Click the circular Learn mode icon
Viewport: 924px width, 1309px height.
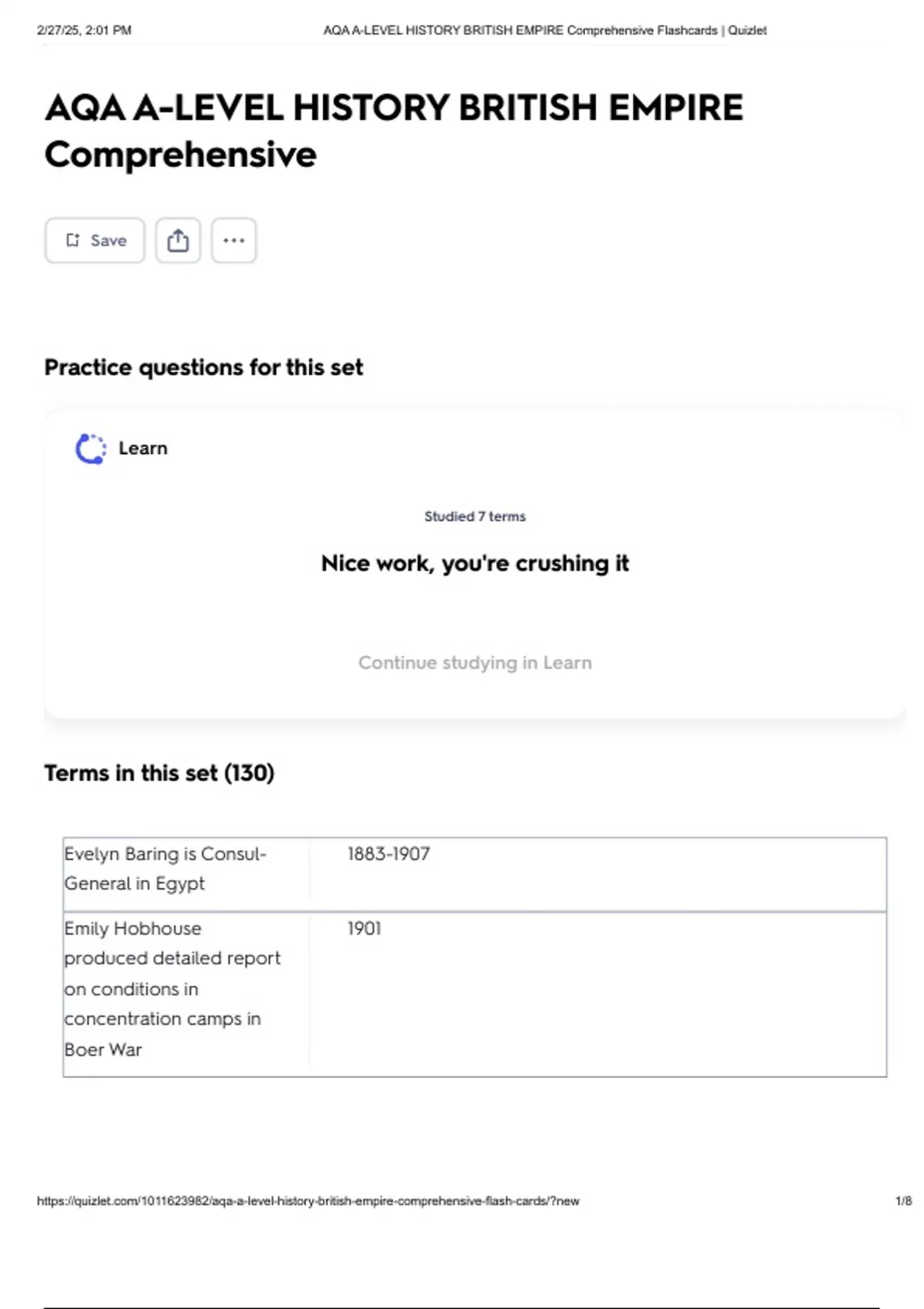coord(91,449)
